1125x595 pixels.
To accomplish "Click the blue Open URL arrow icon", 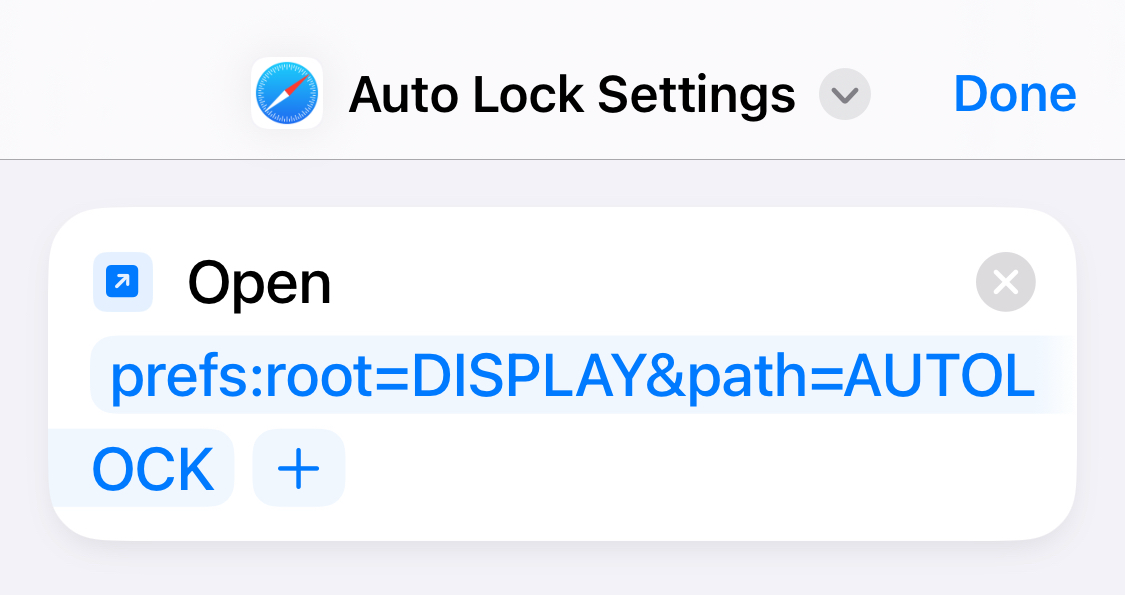I will pos(123,282).
